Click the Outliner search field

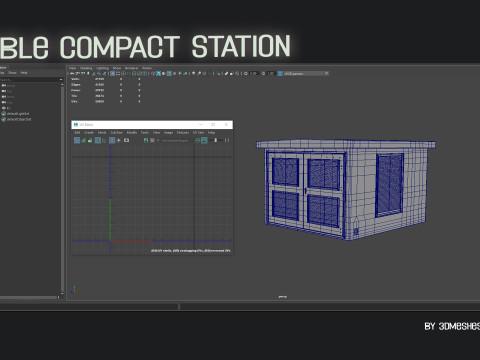tap(29, 80)
